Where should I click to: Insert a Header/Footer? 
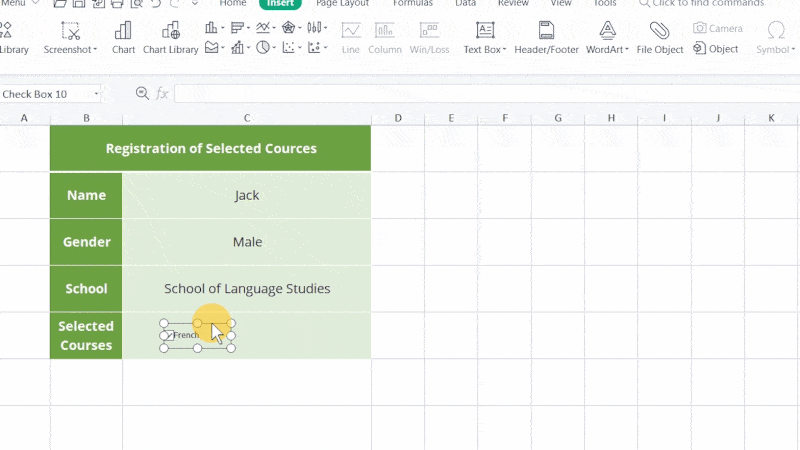[546, 38]
